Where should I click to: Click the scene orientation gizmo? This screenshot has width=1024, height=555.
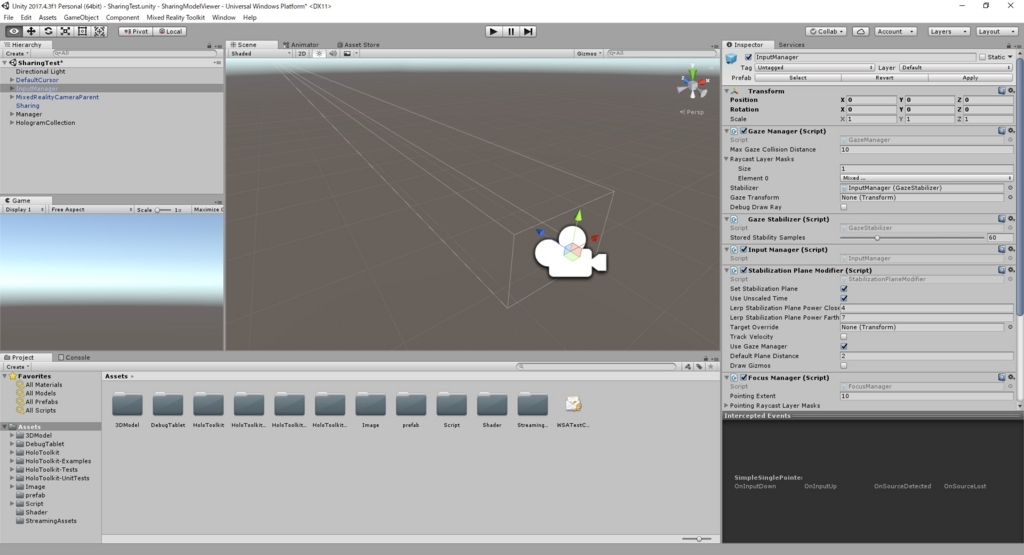pos(692,84)
